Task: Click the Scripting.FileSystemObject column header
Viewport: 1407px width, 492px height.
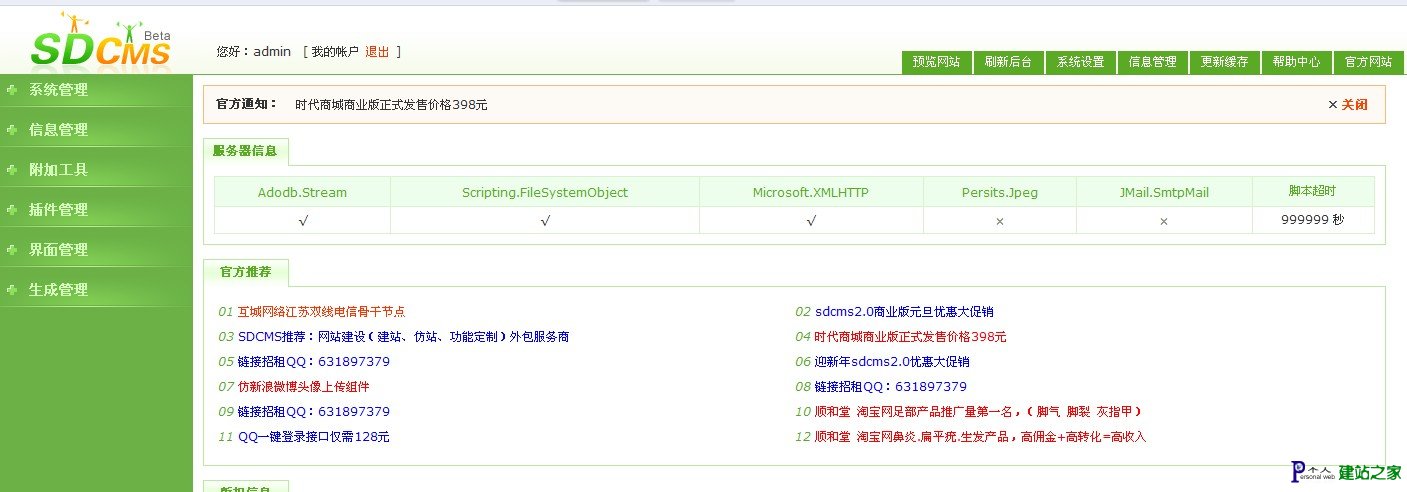Action: [x=545, y=192]
